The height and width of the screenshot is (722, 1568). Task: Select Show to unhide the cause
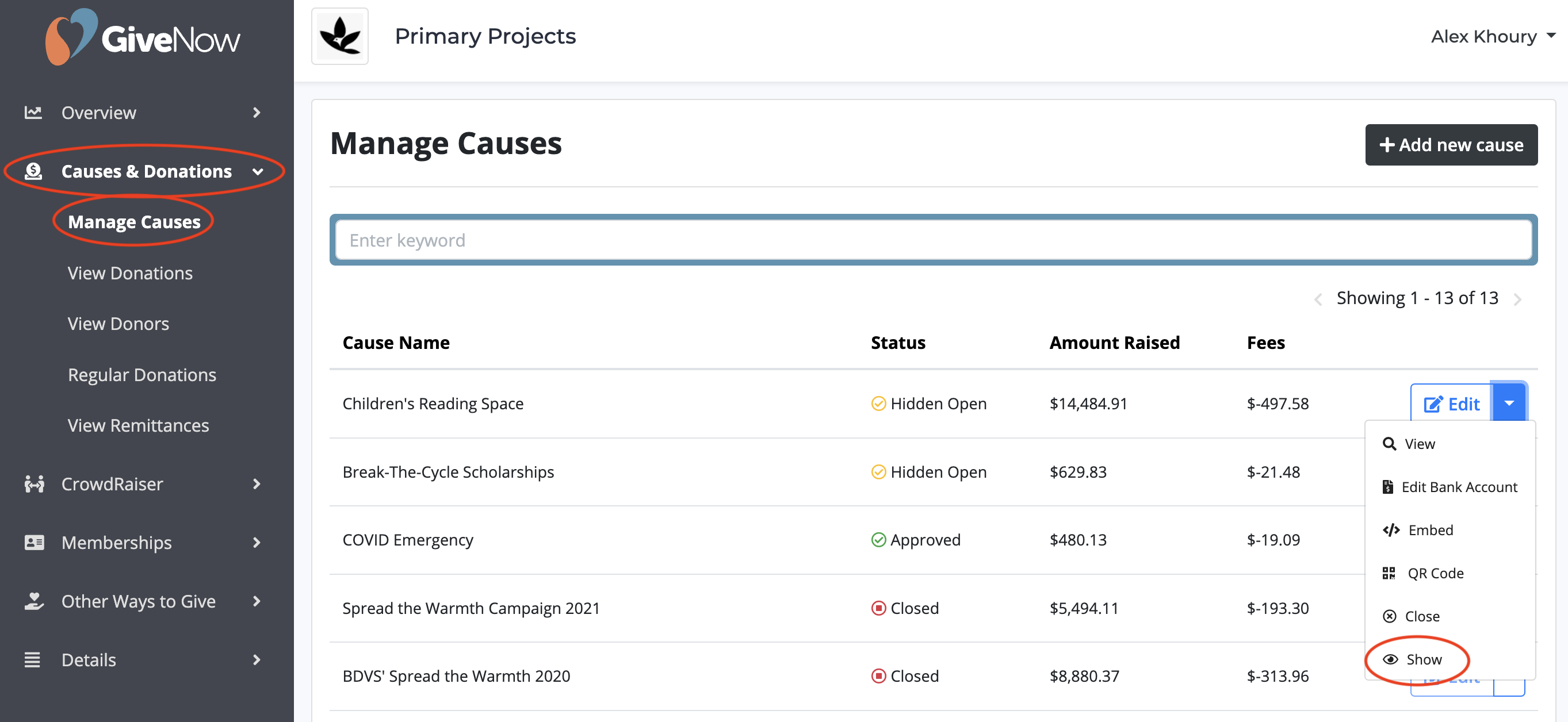1412,660
